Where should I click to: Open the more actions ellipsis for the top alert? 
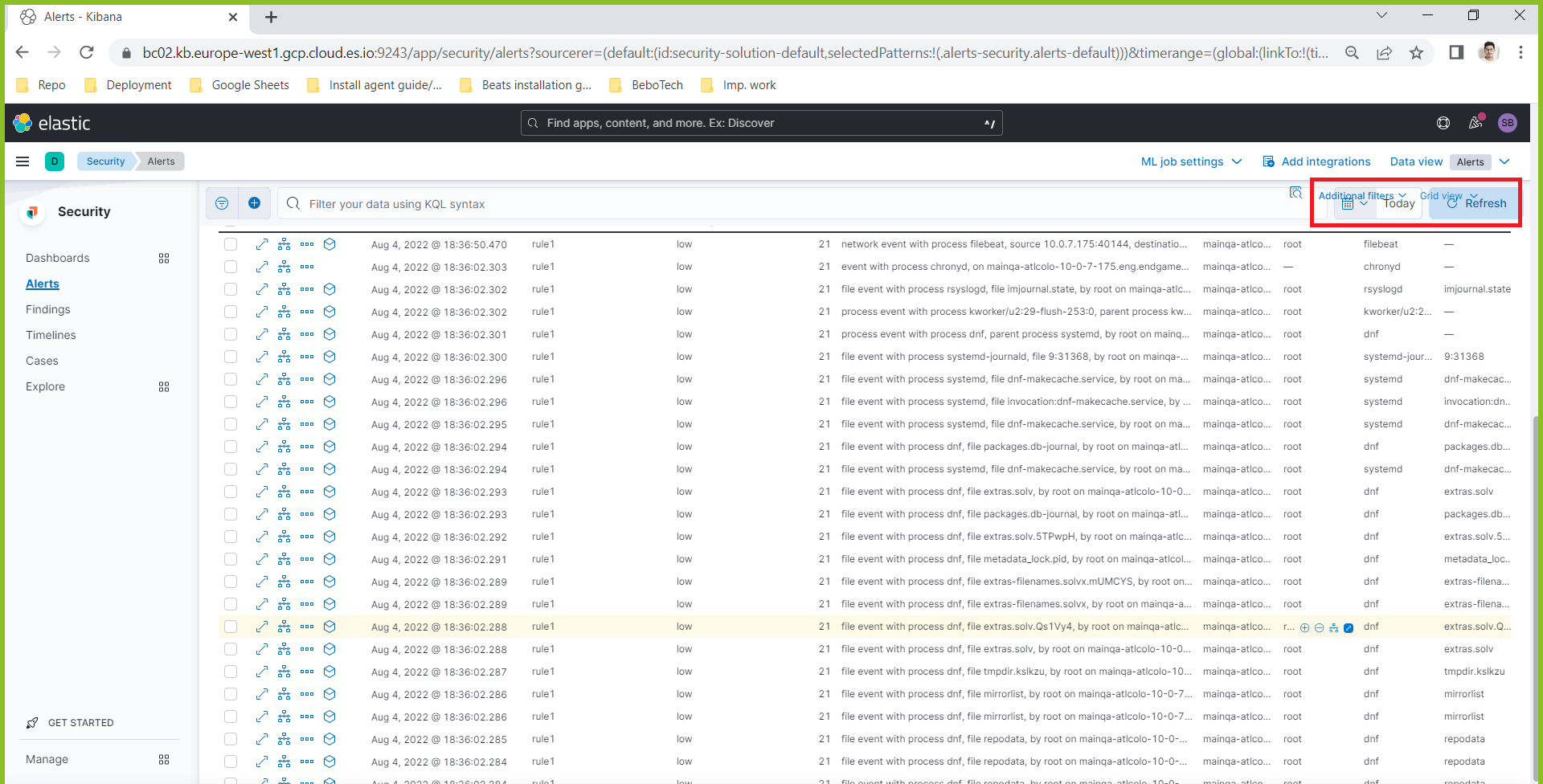click(307, 244)
